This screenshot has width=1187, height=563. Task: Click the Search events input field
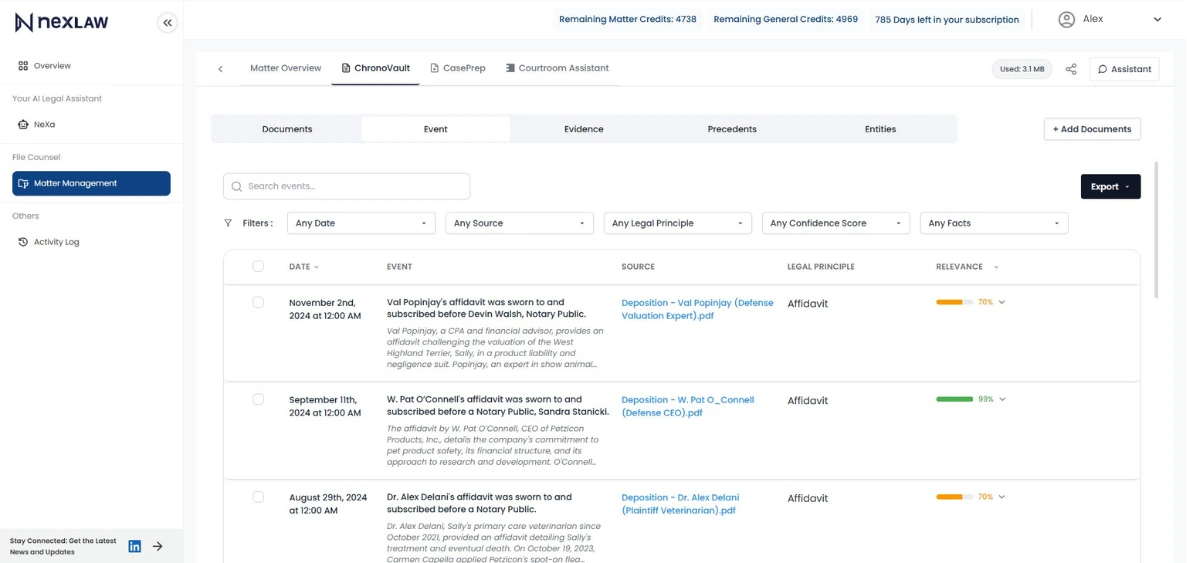coord(346,186)
